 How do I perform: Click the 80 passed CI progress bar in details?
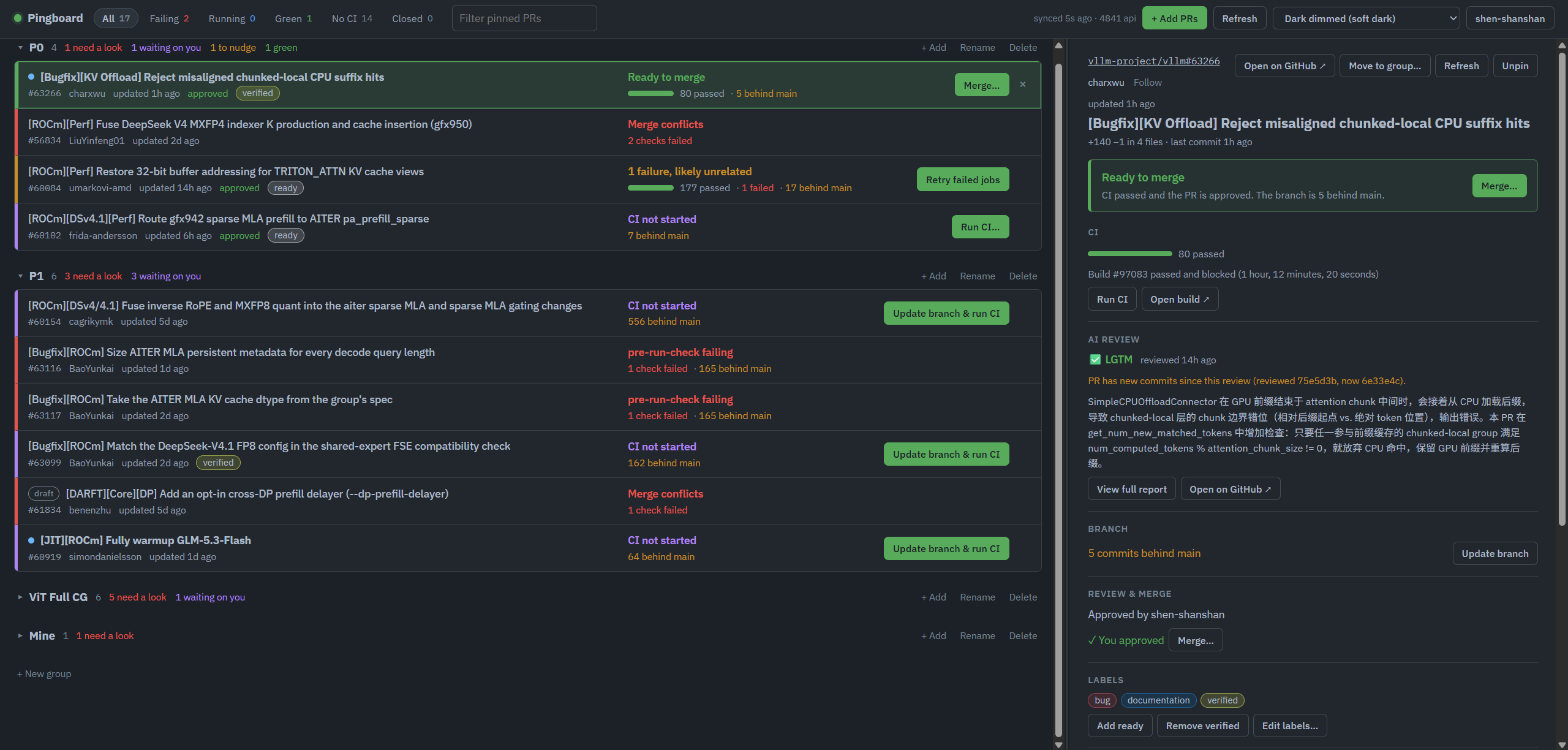point(1129,254)
